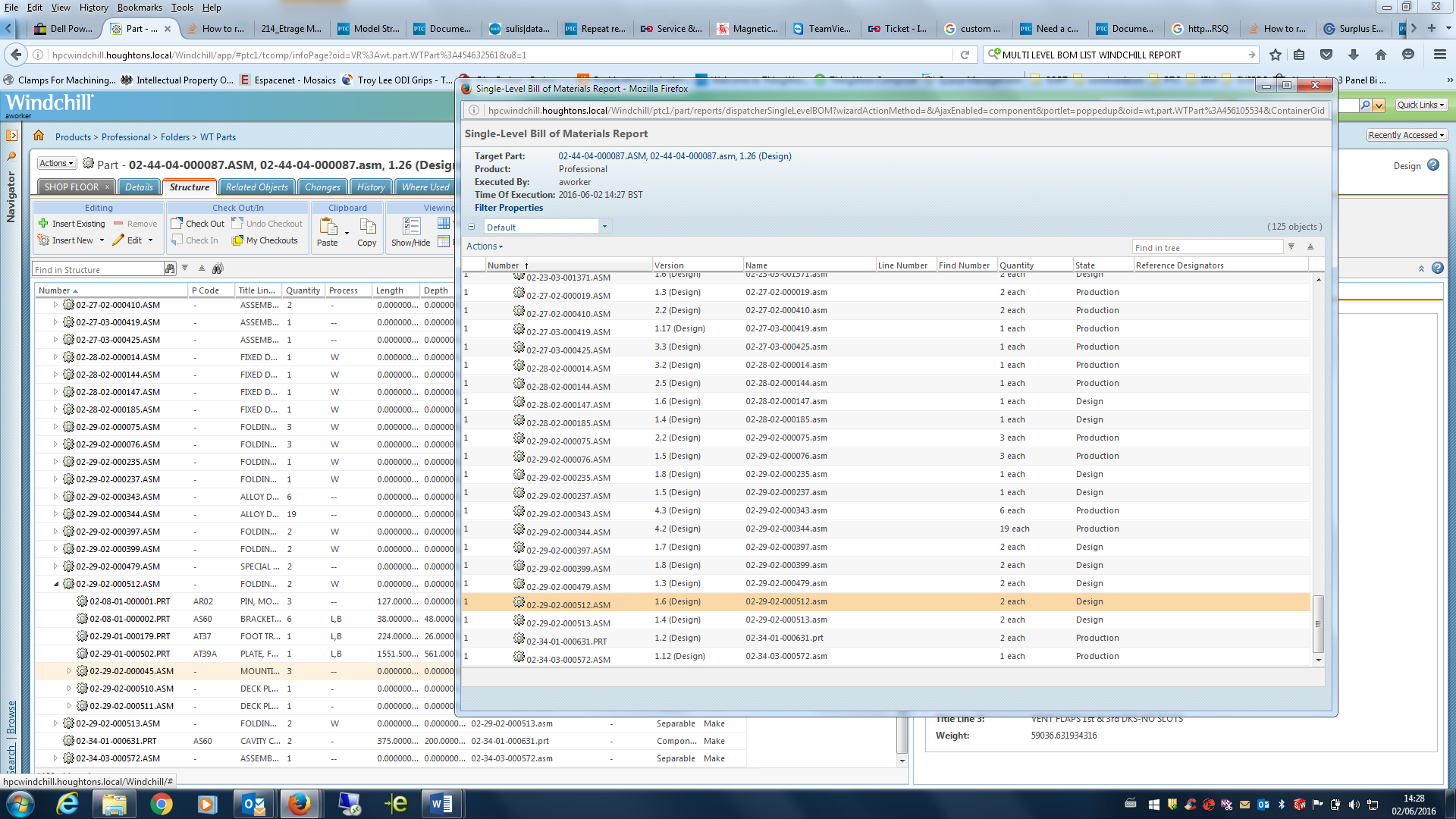Click the Insert Existing green plus icon
Image resolution: width=1456 pixels, height=819 pixels.
(43, 224)
